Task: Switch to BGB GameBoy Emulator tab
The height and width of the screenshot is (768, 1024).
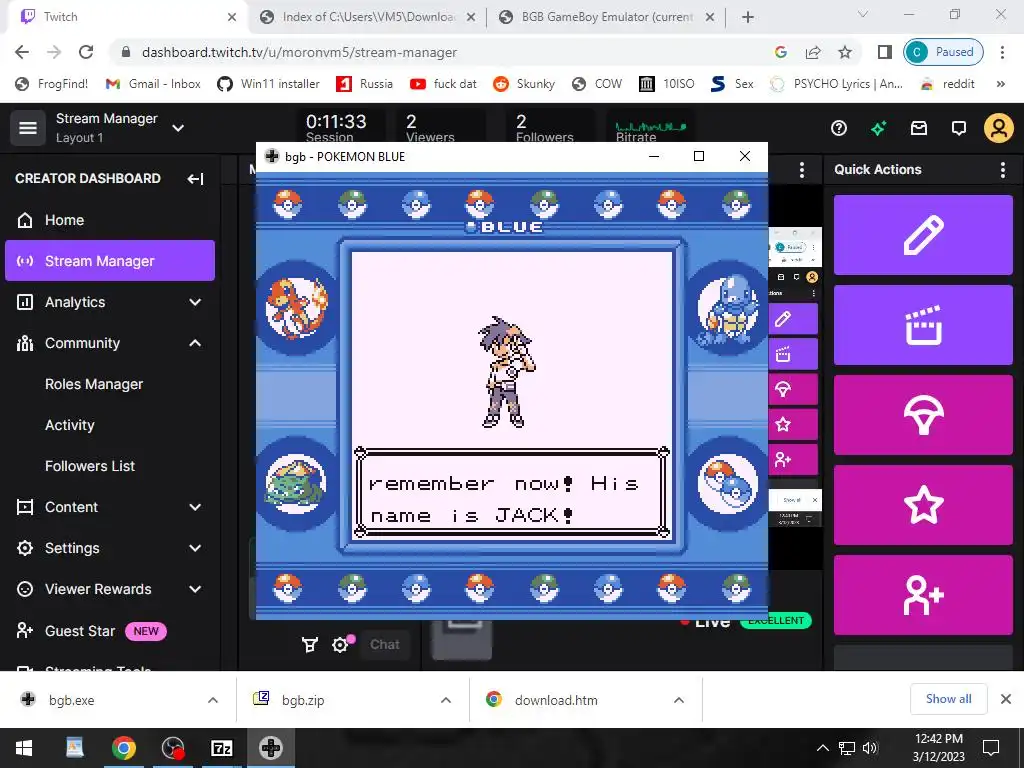Action: coord(605,17)
